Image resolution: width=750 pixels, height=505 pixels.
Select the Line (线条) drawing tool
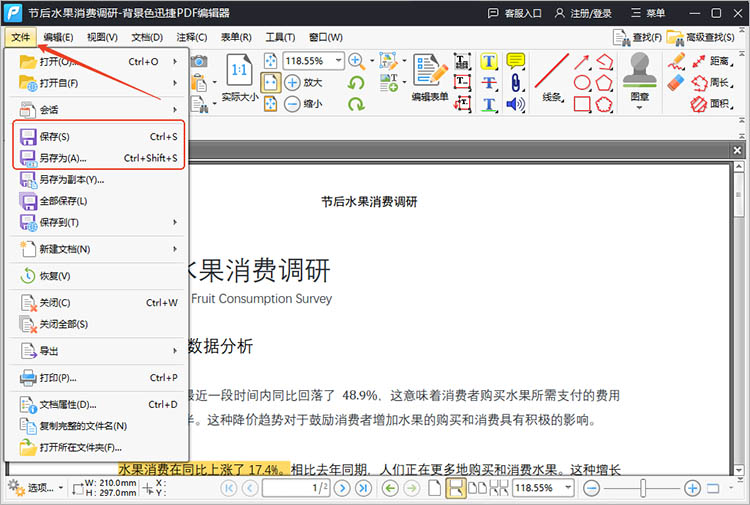coord(551,72)
